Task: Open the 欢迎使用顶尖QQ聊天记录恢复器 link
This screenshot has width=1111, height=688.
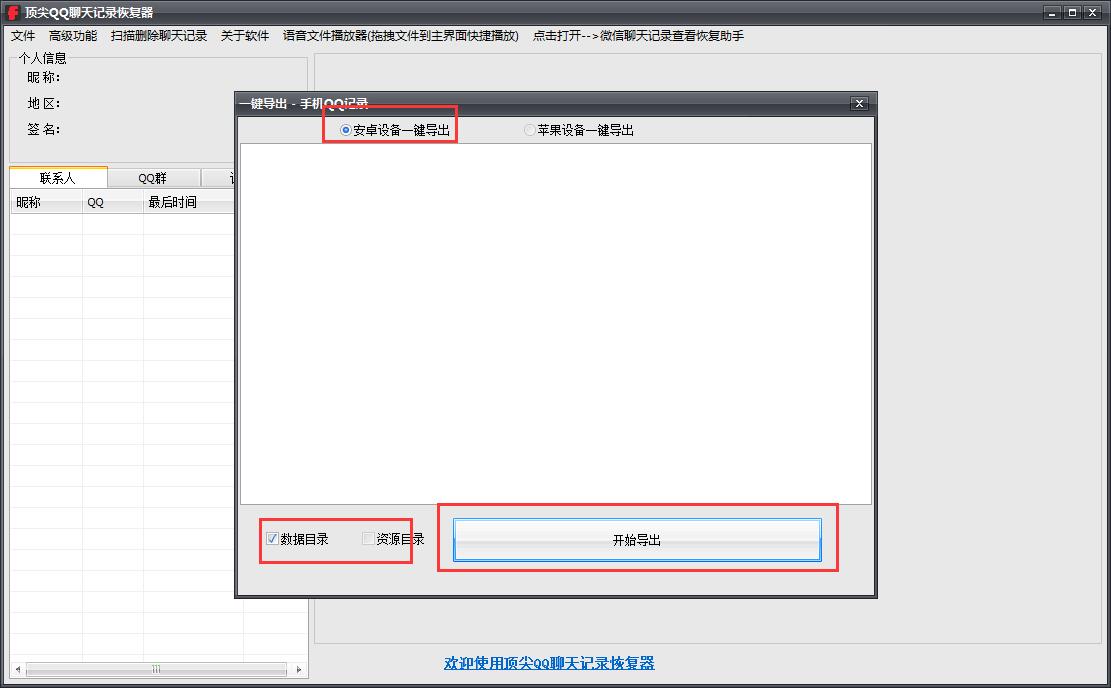Action: [x=549, y=663]
